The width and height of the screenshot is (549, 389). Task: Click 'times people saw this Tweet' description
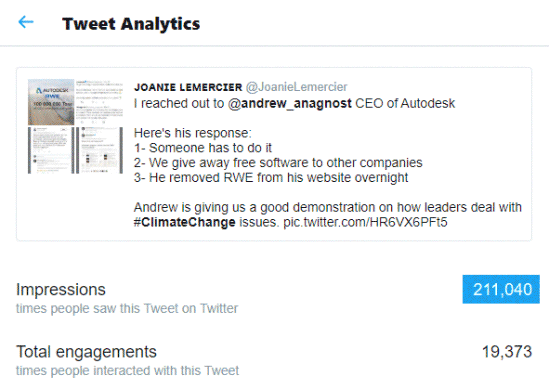click(127, 308)
